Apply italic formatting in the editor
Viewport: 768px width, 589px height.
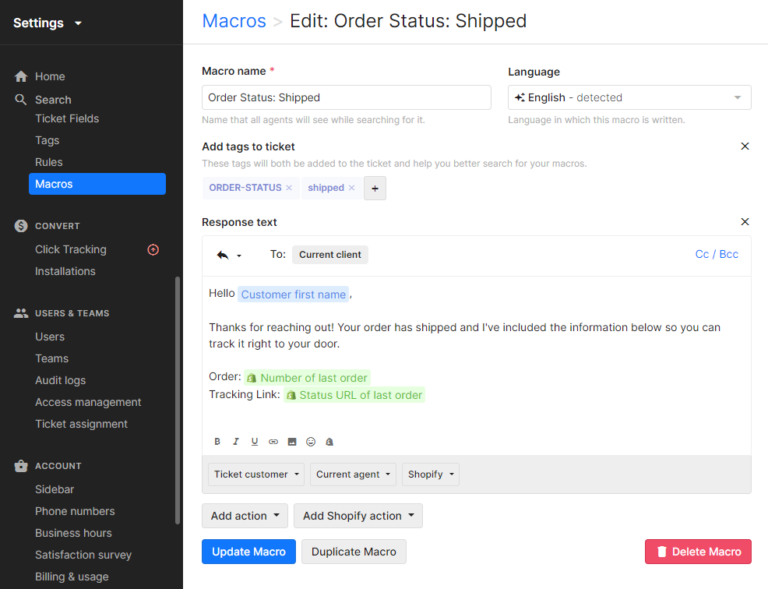[236, 441]
